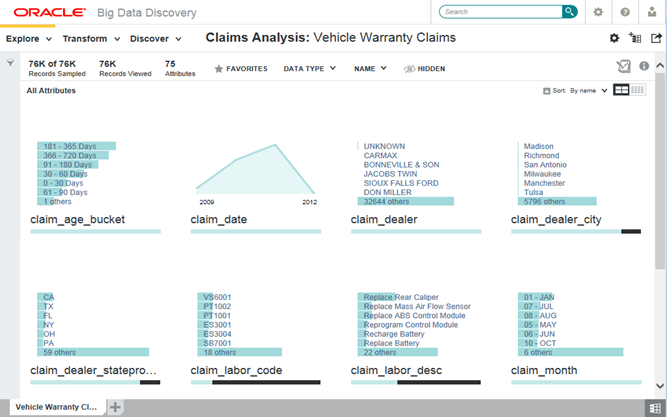Click the share export icon
Viewport: 667px width, 417px height.
pyautogui.click(x=656, y=38)
